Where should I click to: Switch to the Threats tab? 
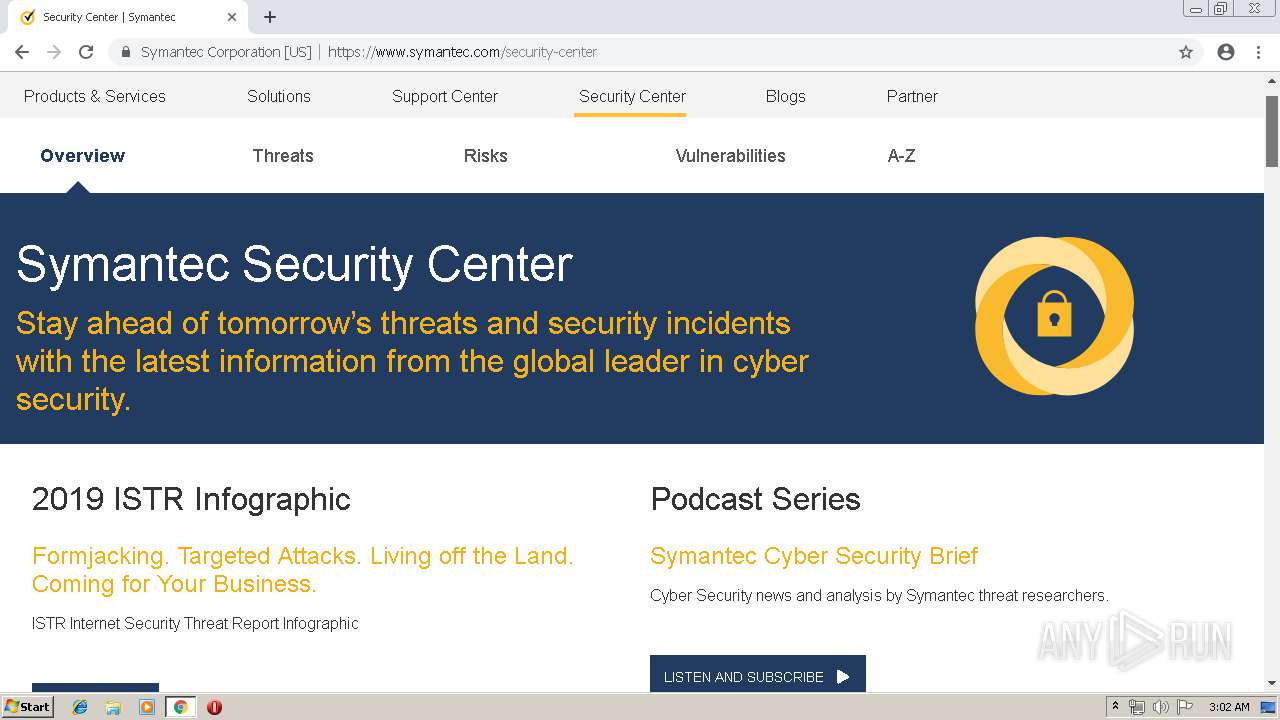(283, 156)
